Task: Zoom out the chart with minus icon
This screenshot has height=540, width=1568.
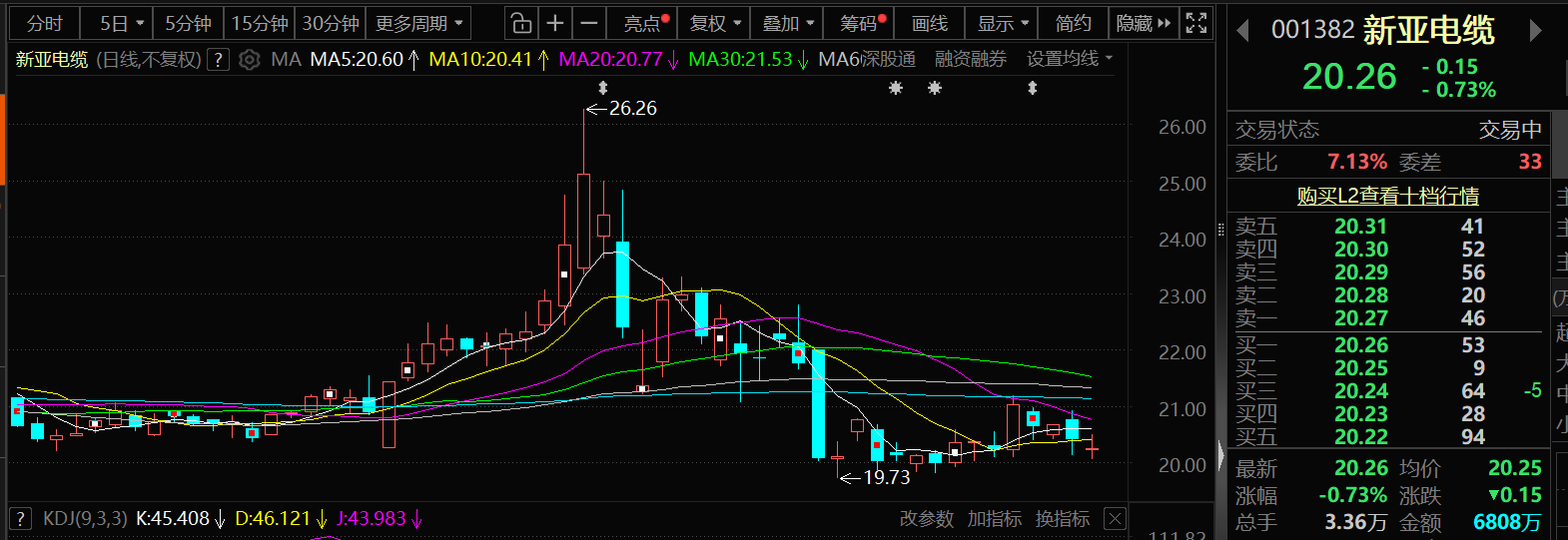Action: coord(589,23)
